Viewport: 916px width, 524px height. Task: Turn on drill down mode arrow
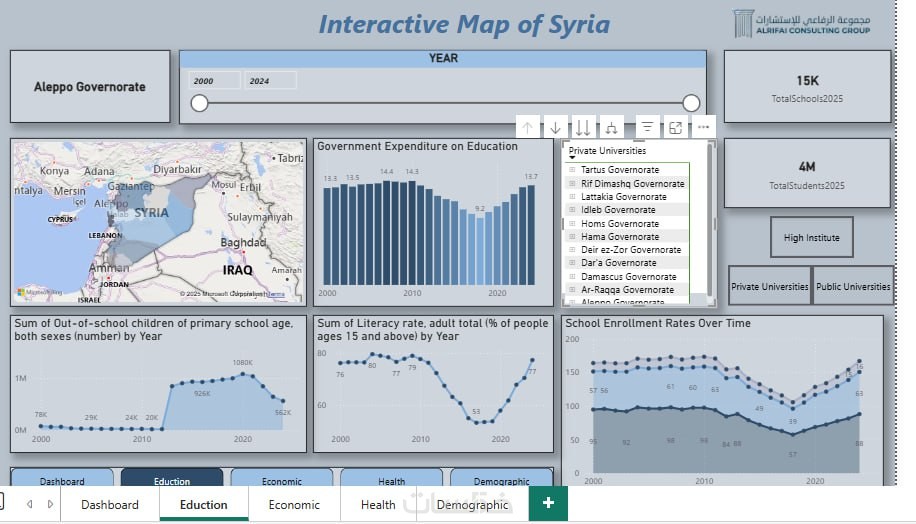tap(555, 127)
